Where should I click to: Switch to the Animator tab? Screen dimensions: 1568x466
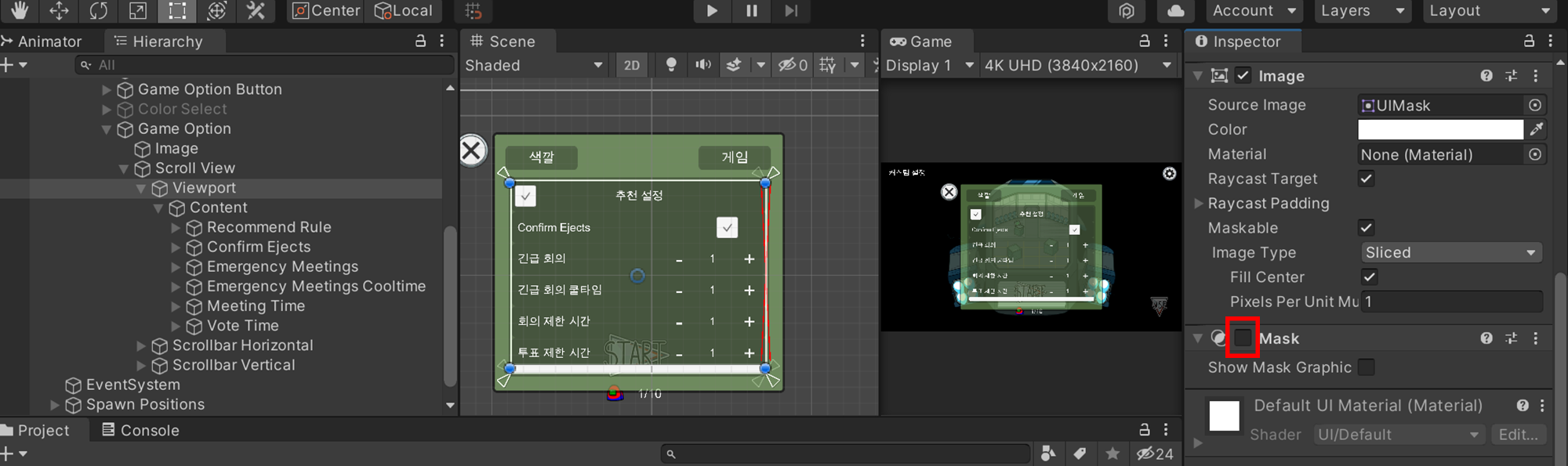click(x=42, y=42)
